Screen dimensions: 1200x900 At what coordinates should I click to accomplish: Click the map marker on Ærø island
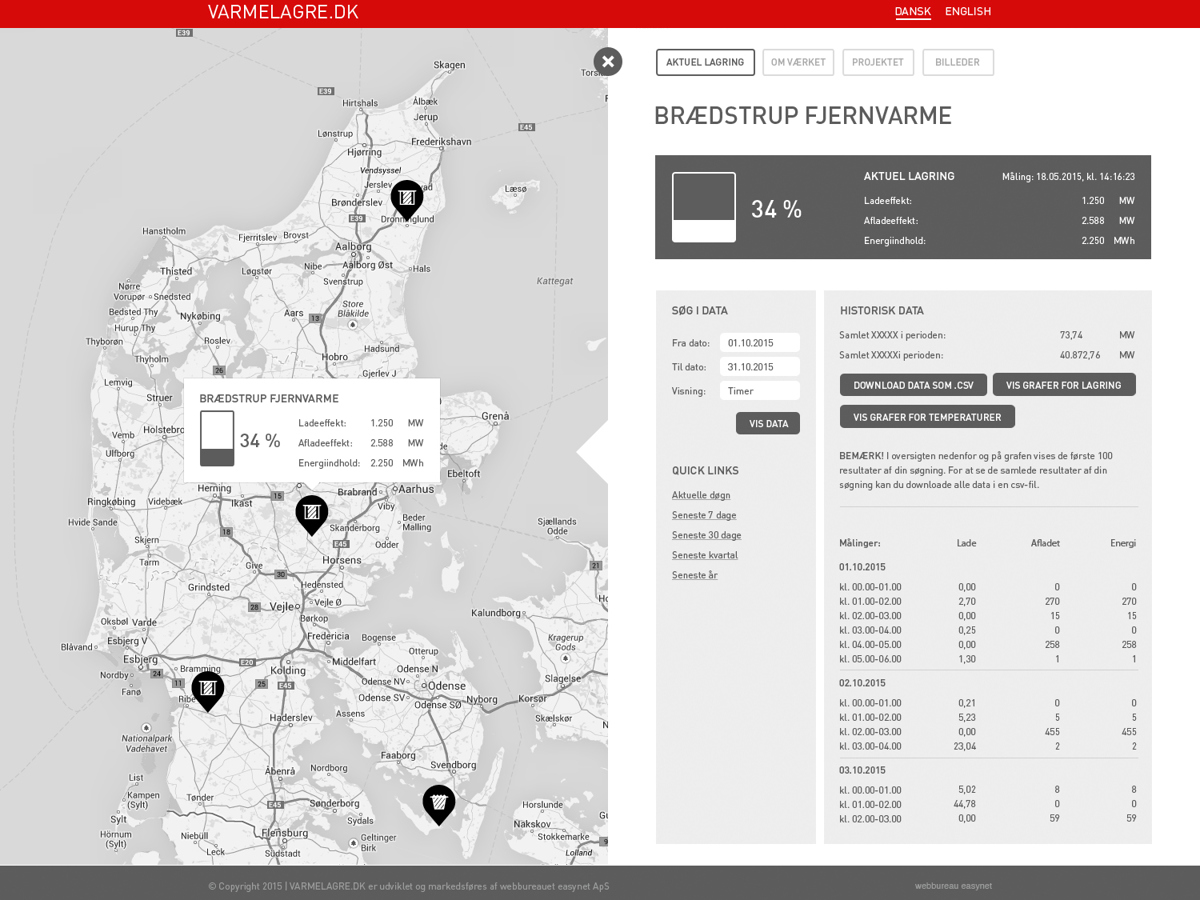click(x=439, y=803)
